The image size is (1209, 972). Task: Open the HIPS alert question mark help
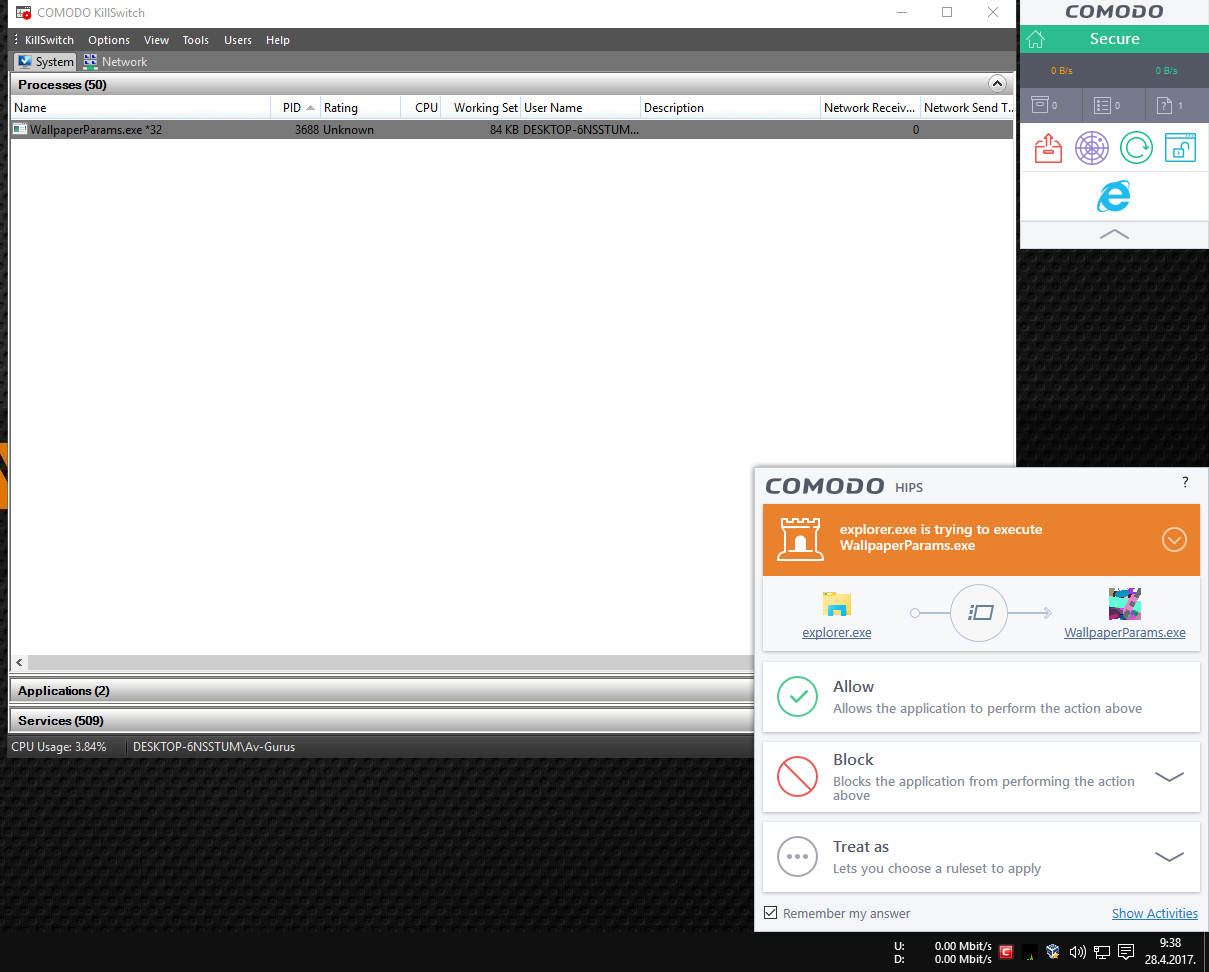click(1186, 482)
